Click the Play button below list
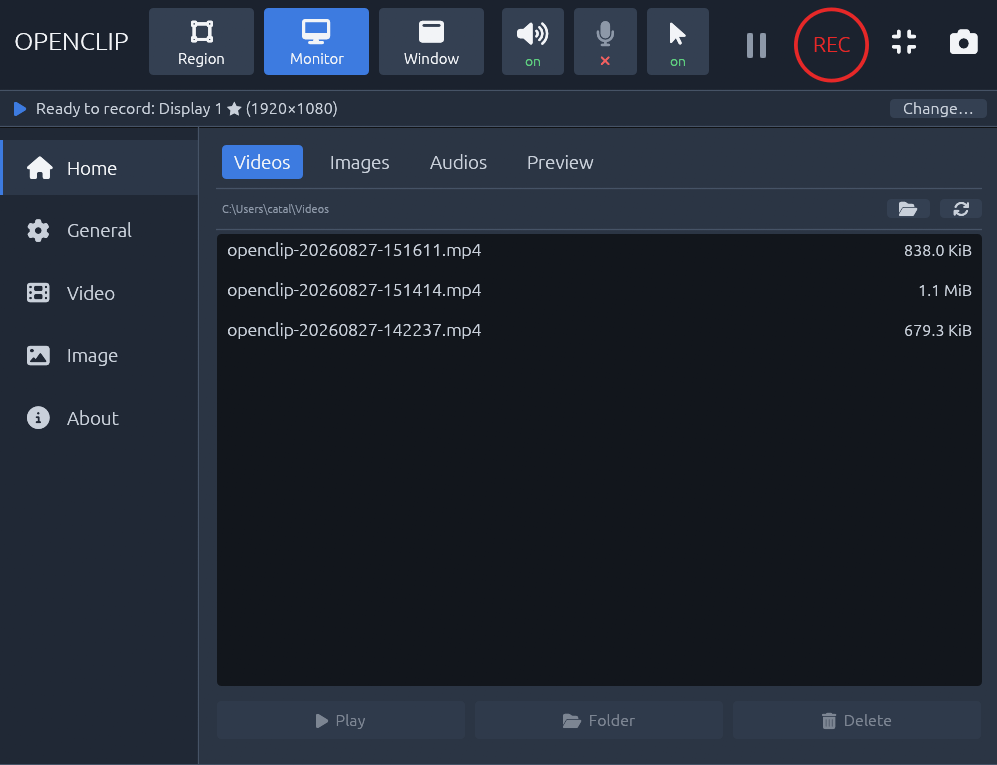The width and height of the screenshot is (997, 765). [341, 720]
